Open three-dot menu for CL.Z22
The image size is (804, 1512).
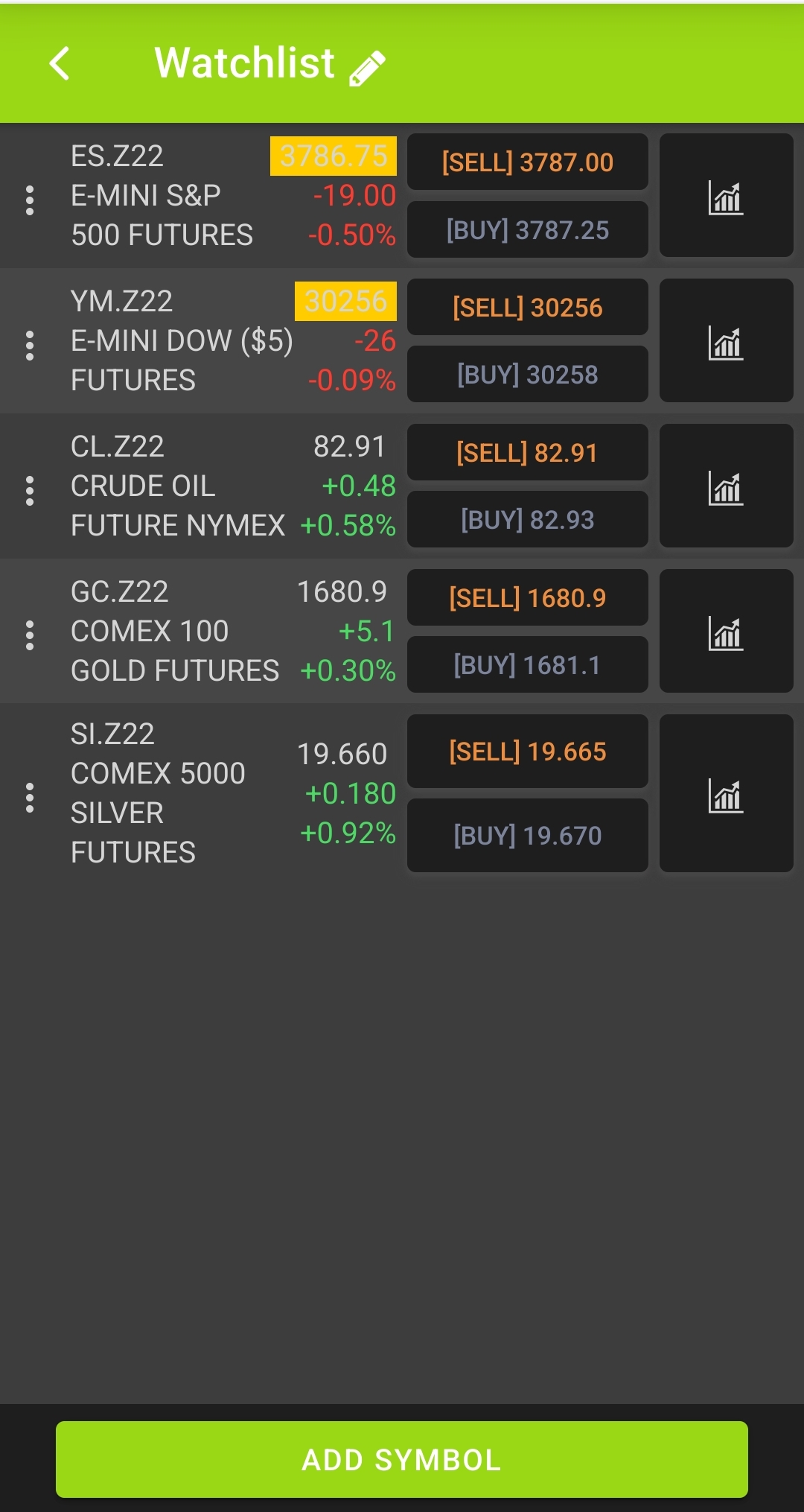coord(30,491)
